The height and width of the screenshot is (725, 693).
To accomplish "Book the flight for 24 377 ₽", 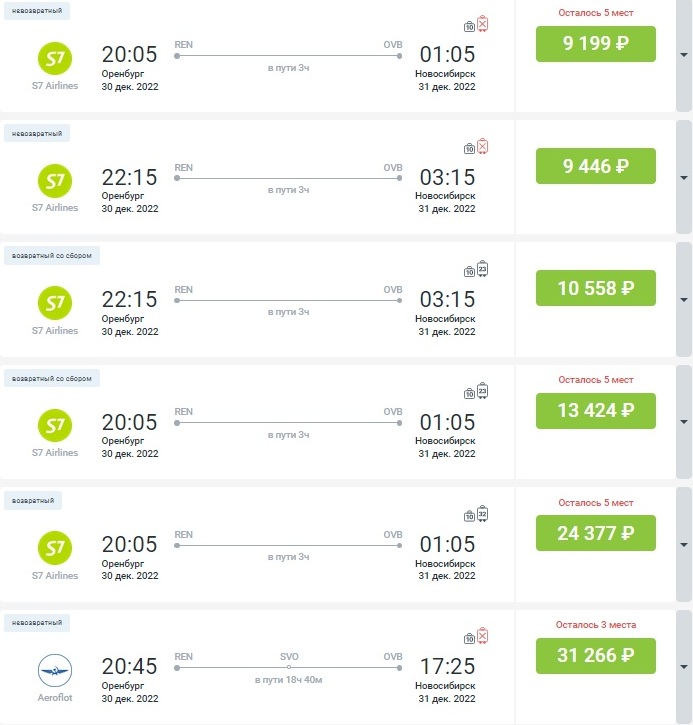I will [x=595, y=533].
